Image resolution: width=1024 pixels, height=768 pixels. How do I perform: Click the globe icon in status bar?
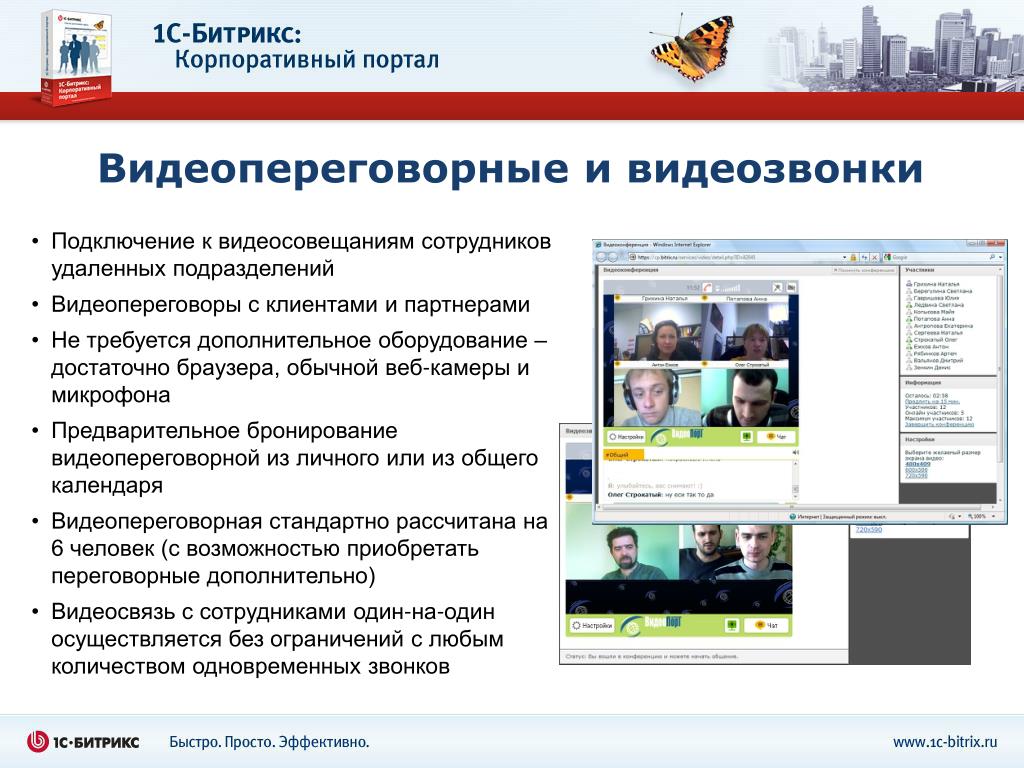pyautogui.click(x=793, y=516)
